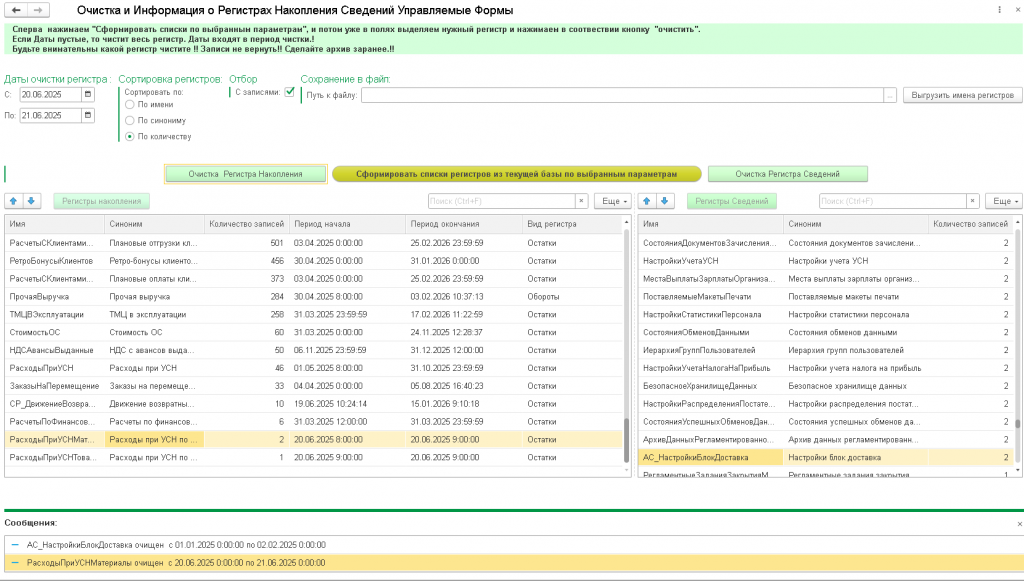This screenshot has height=581, width=1024.
Task: Sort by Количество записей column header
Action: pos(247,224)
